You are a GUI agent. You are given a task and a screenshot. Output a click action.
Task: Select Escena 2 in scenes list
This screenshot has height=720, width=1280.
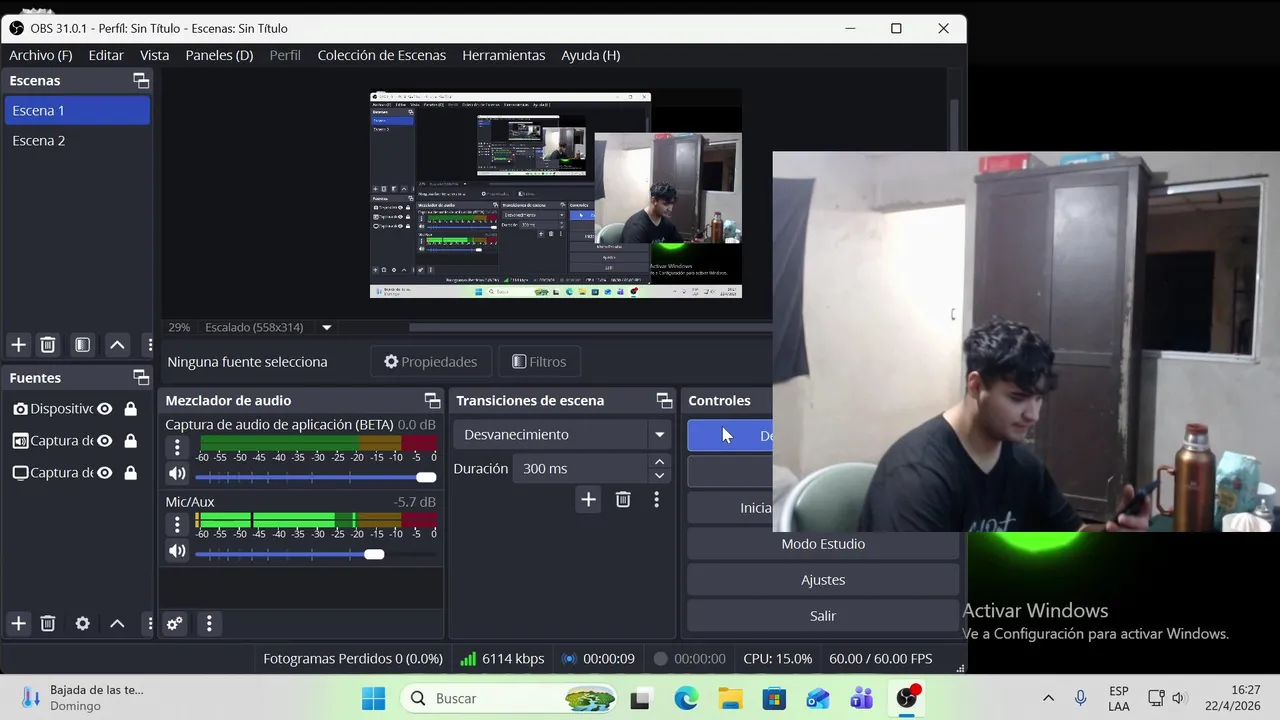tap(77, 141)
